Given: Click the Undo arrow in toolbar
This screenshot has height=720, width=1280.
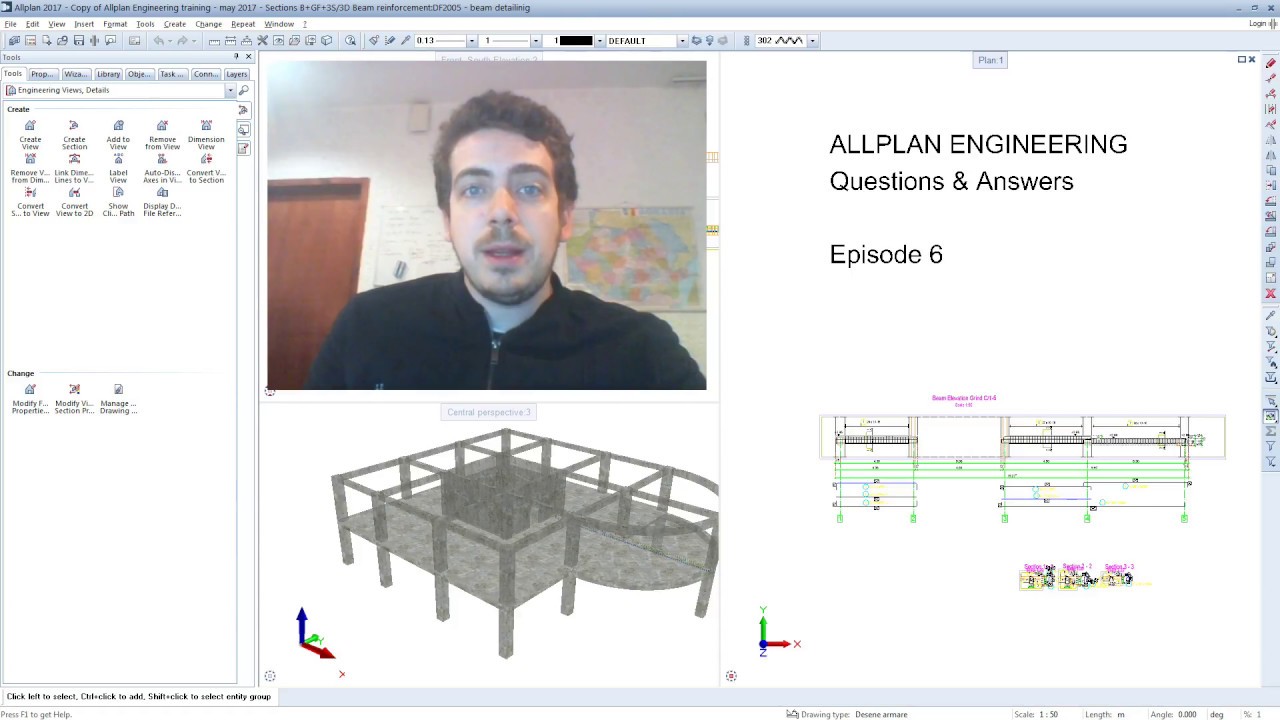Looking at the screenshot, I should point(158,41).
